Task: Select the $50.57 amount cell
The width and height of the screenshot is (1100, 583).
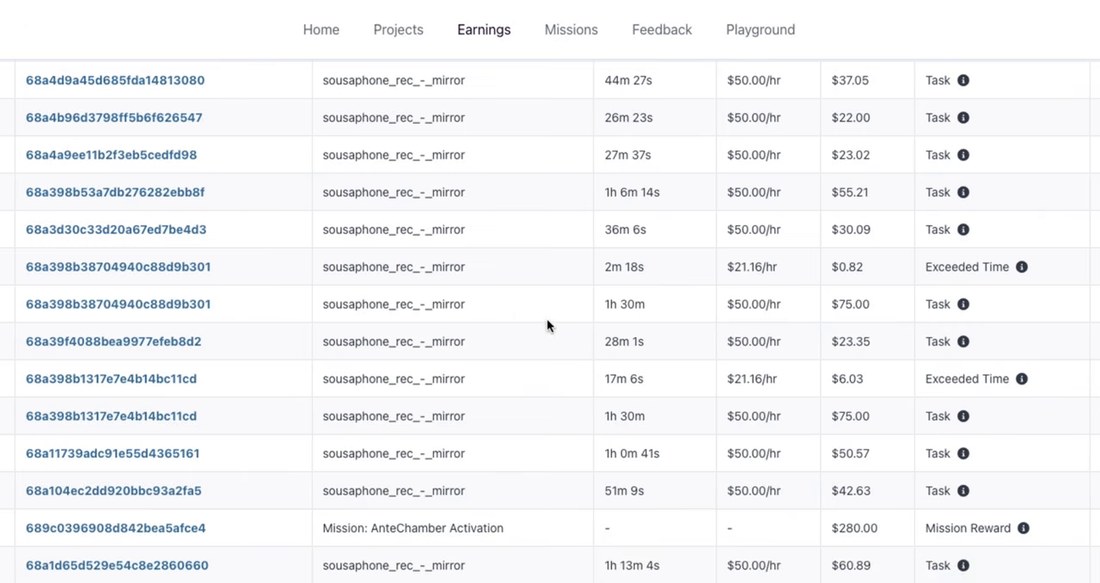Action: (867, 453)
